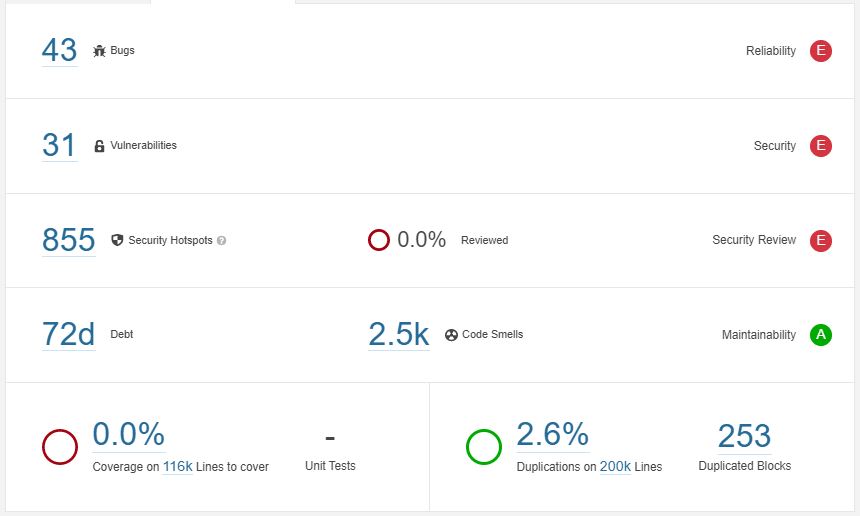Click the Vulnerabilities unlocked padlock icon
The height and width of the screenshot is (516, 860).
pyautogui.click(x=99, y=146)
